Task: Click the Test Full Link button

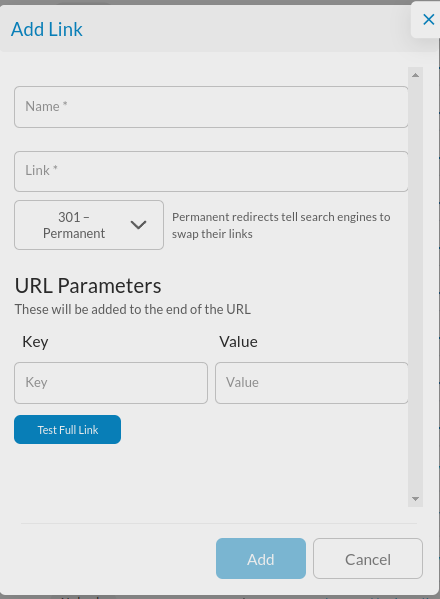Action: coord(68,430)
